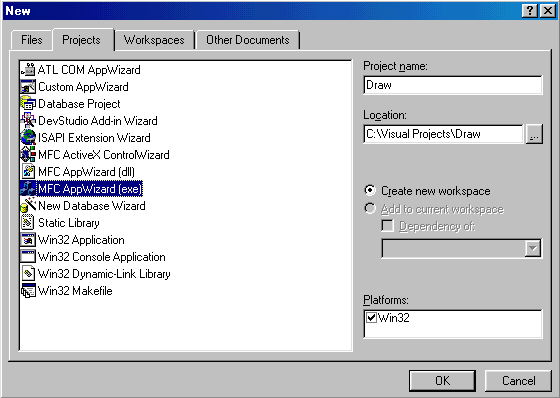Select Create new workspace radio button
This screenshot has width=560, height=398.
370,190
